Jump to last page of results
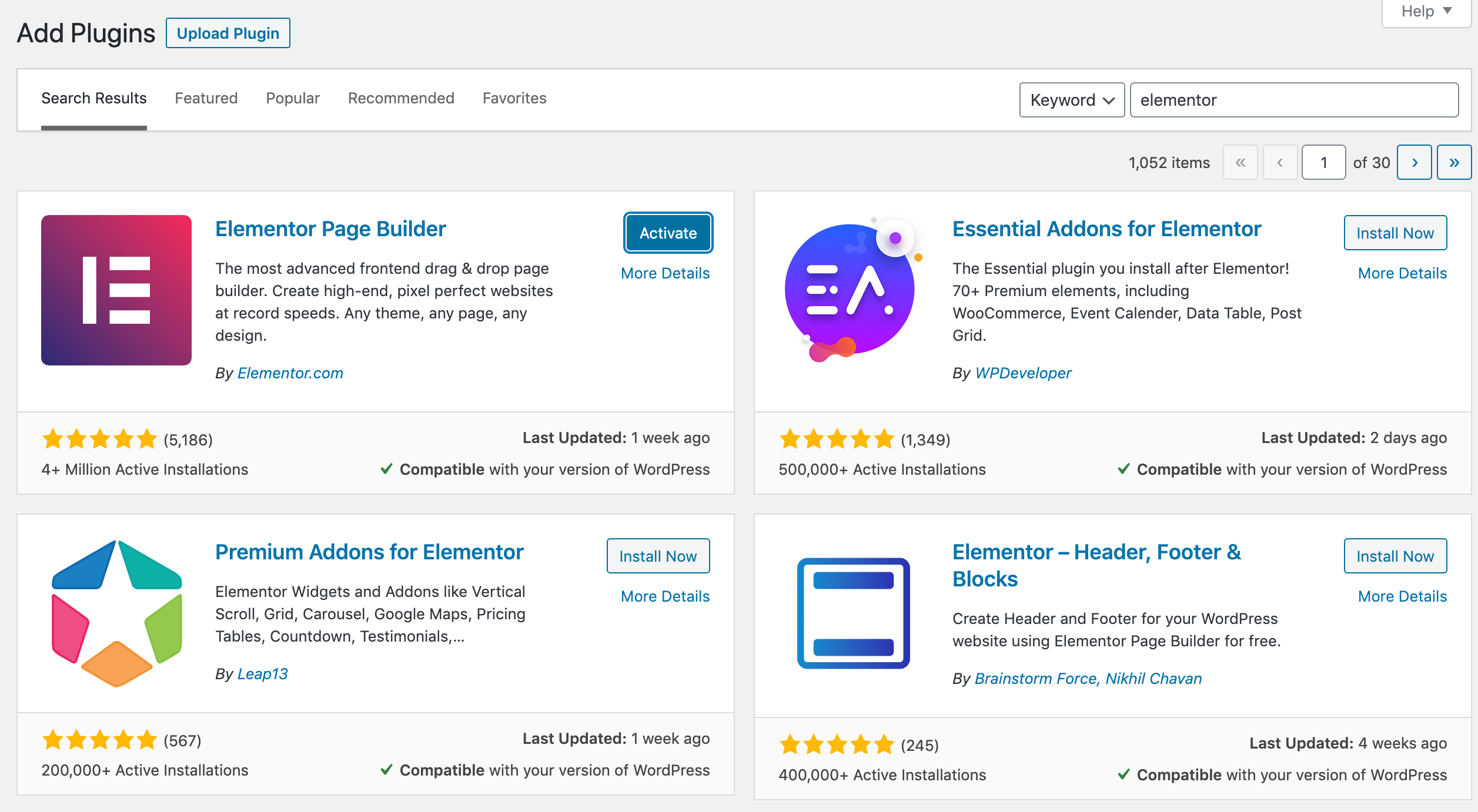This screenshot has width=1478, height=812. point(1453,163)
